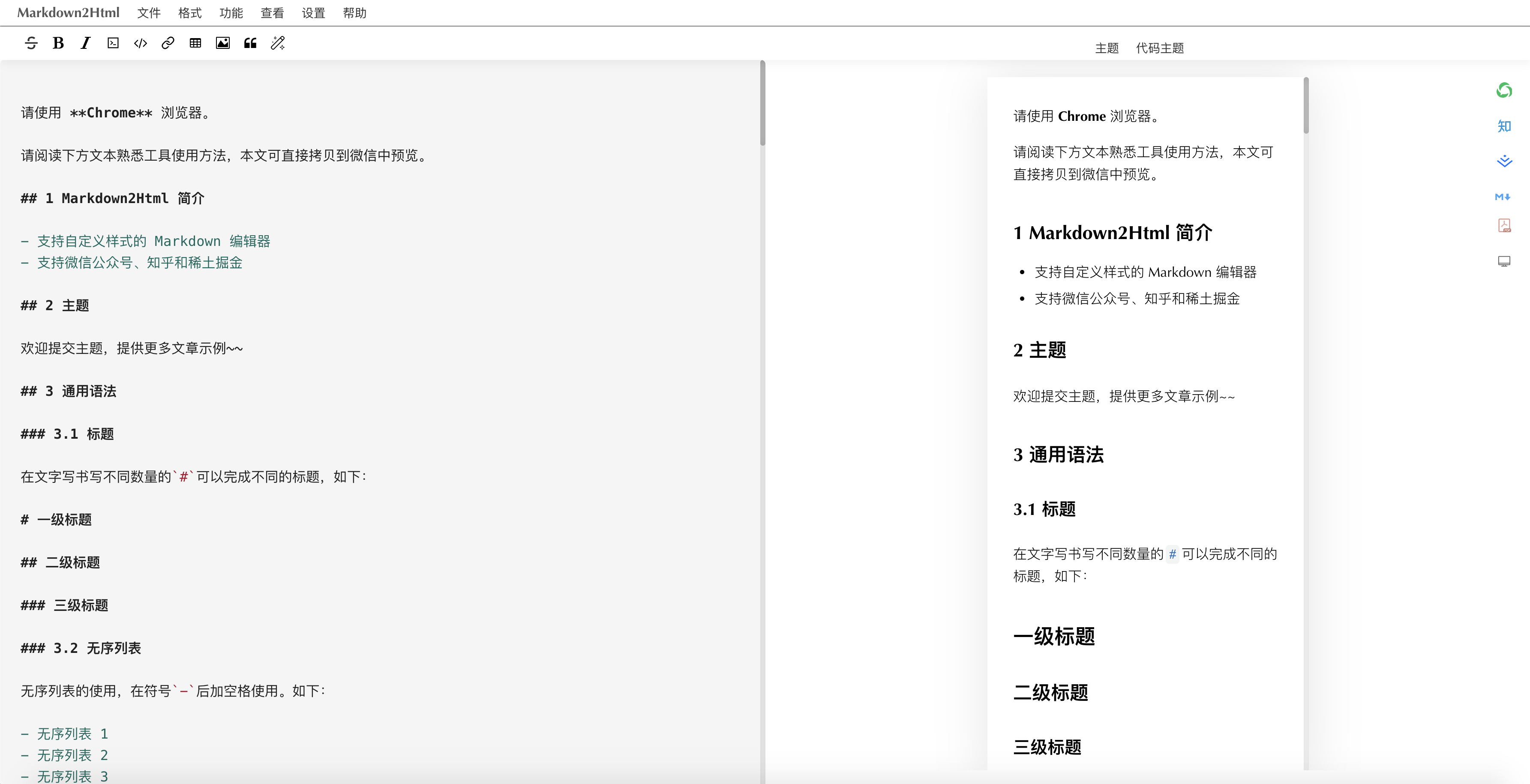The height and width of the screenshot is (784, 1530).
Task: Copy to WeChat using green icon
Action: pos(1504,90)
